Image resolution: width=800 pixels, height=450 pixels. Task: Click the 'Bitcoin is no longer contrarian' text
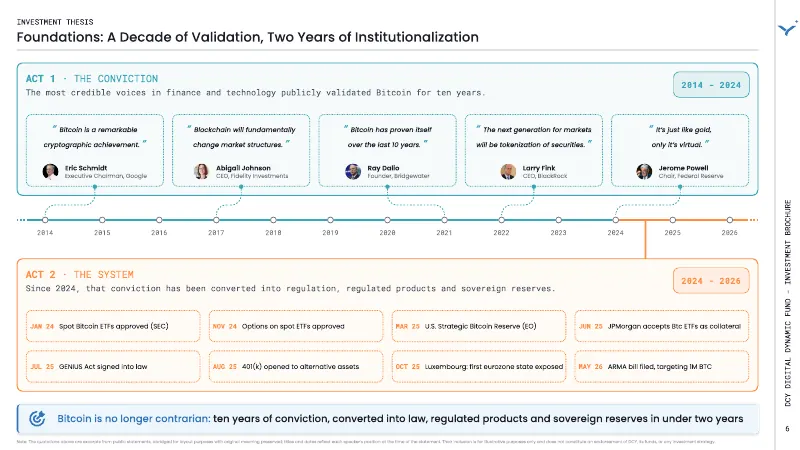point(134,418)
